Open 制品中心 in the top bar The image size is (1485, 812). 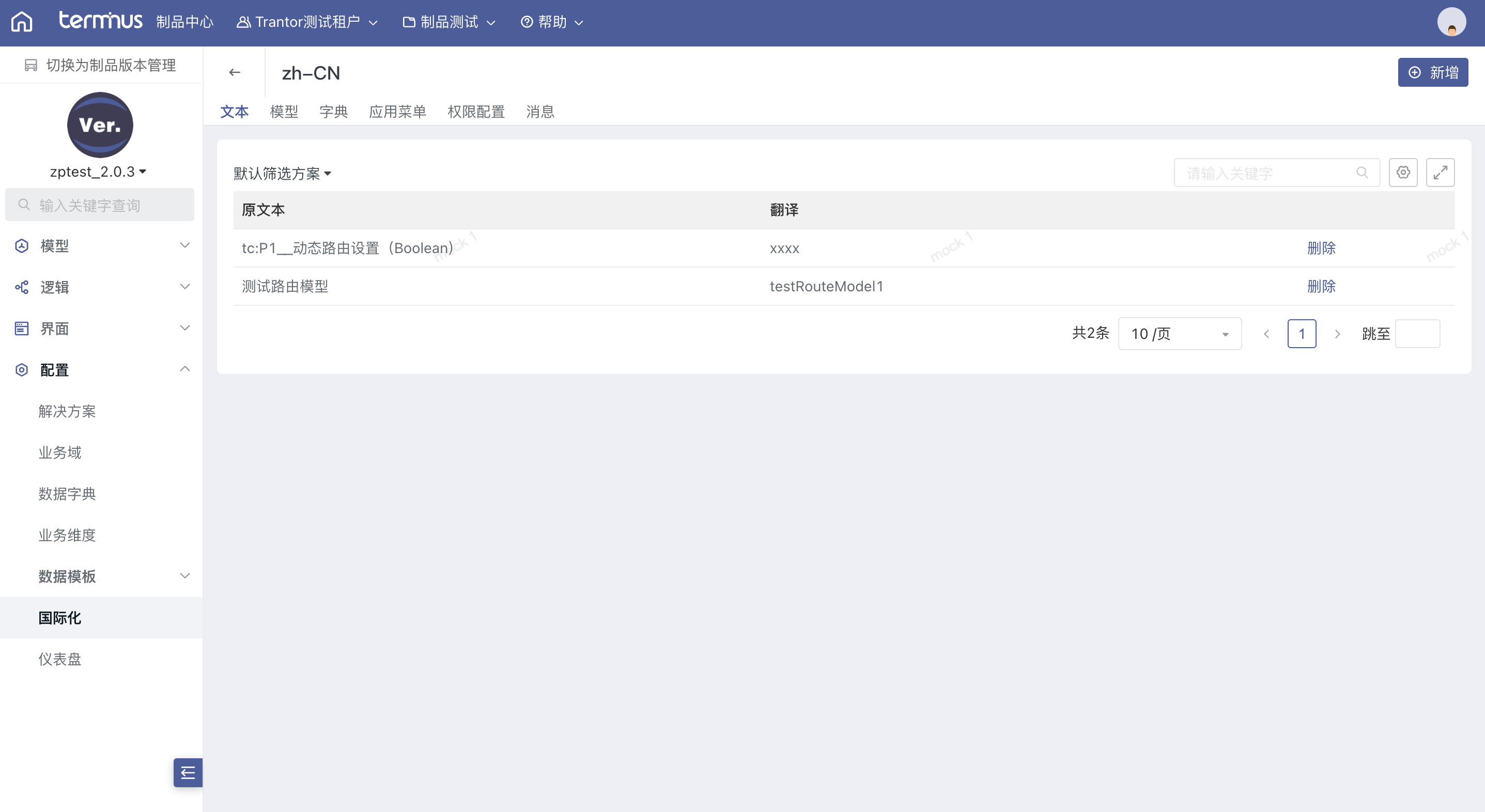click(x=185, y=22)
